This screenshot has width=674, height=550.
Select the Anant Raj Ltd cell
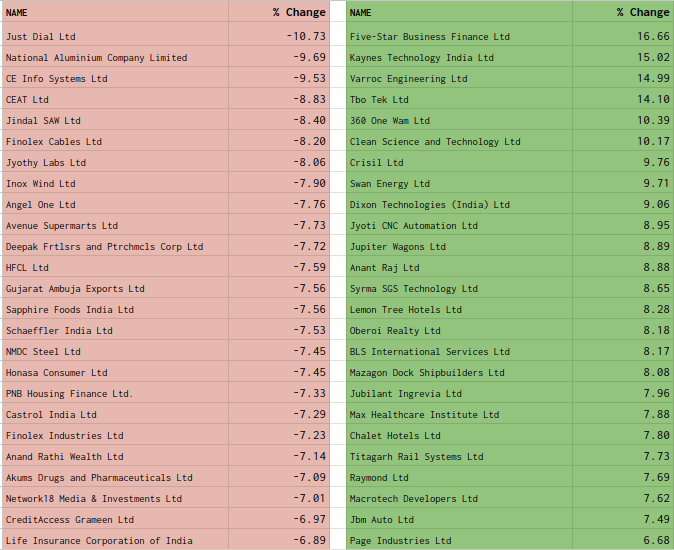pyautogui.click(x=459, y=268)
